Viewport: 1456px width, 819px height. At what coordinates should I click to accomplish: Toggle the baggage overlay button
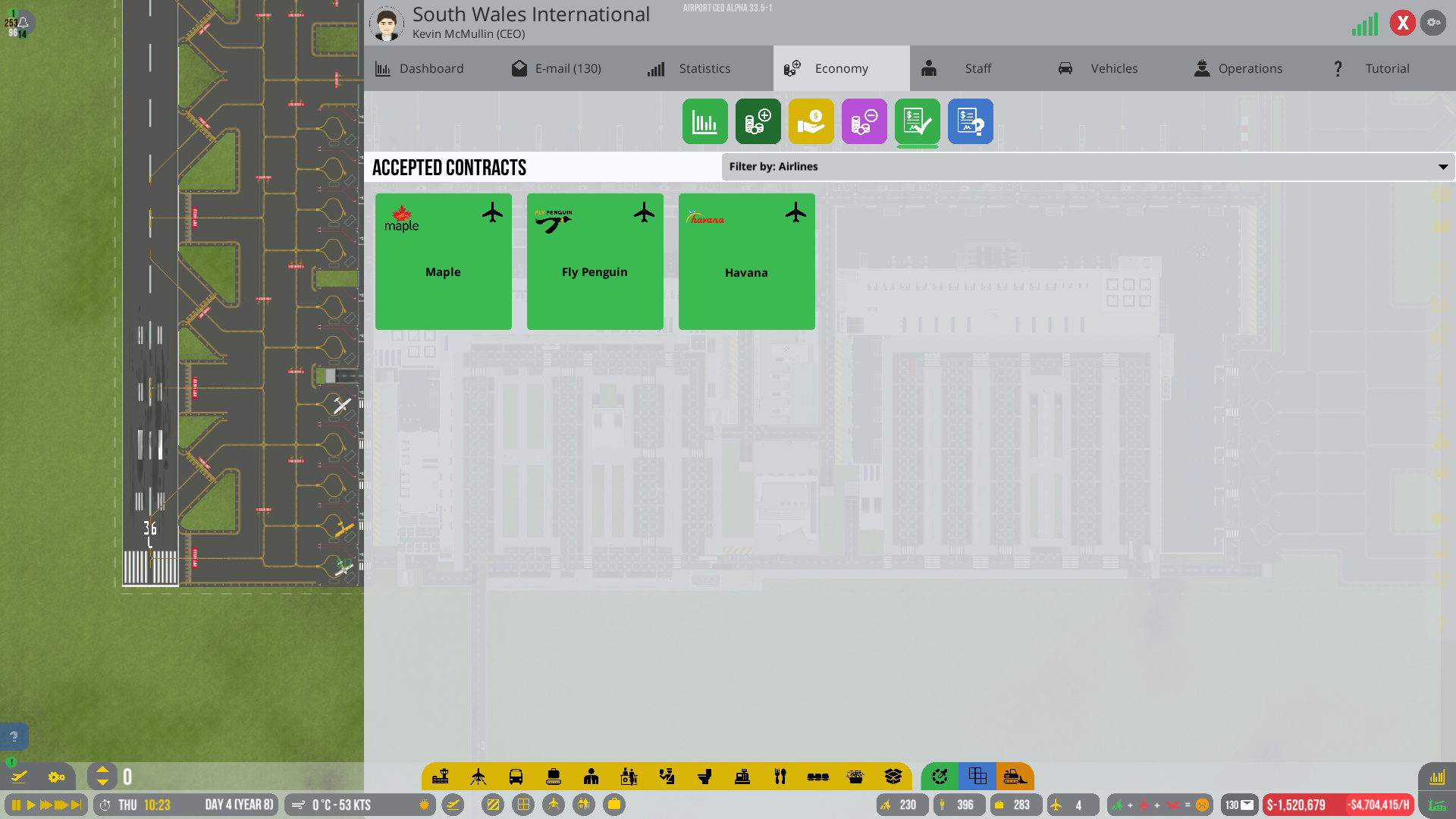coord(614,805)
